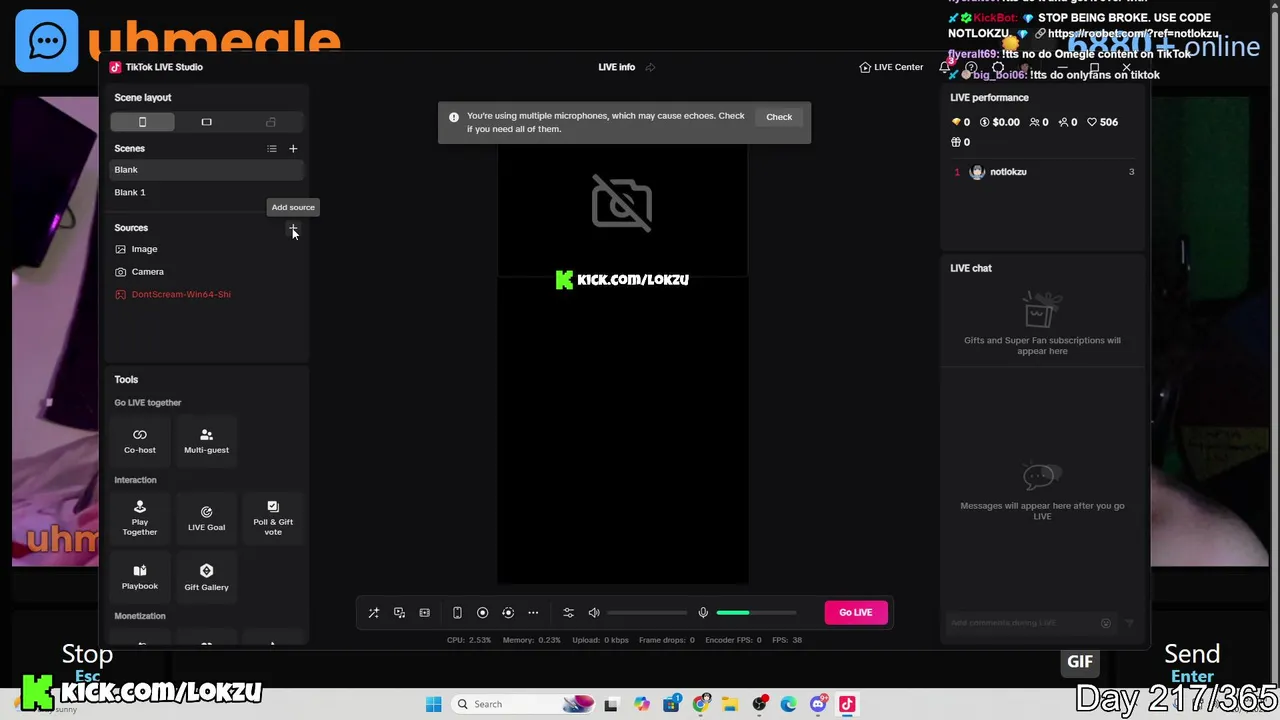Click the Go LIVE button
The width and height of the screenshot is (1280, 720).
pos(855,612)
